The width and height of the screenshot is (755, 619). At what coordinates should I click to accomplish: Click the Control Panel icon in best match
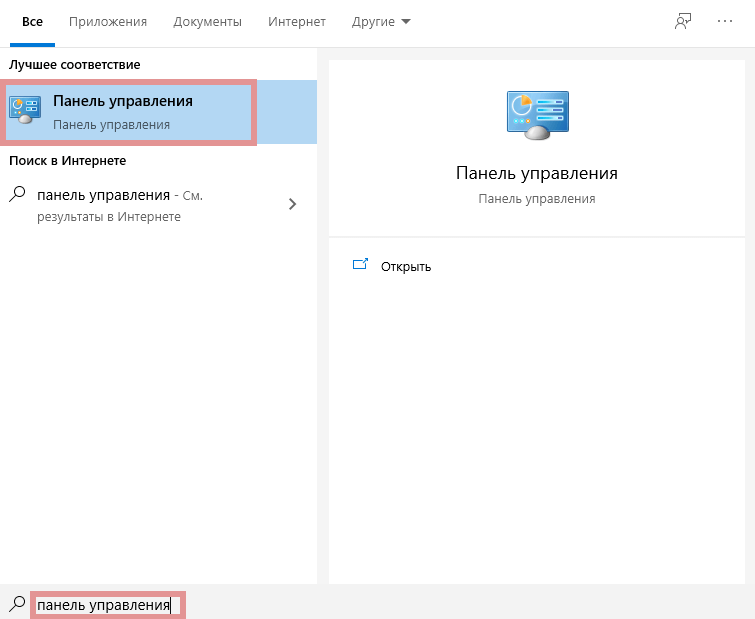tap(25, 110)
